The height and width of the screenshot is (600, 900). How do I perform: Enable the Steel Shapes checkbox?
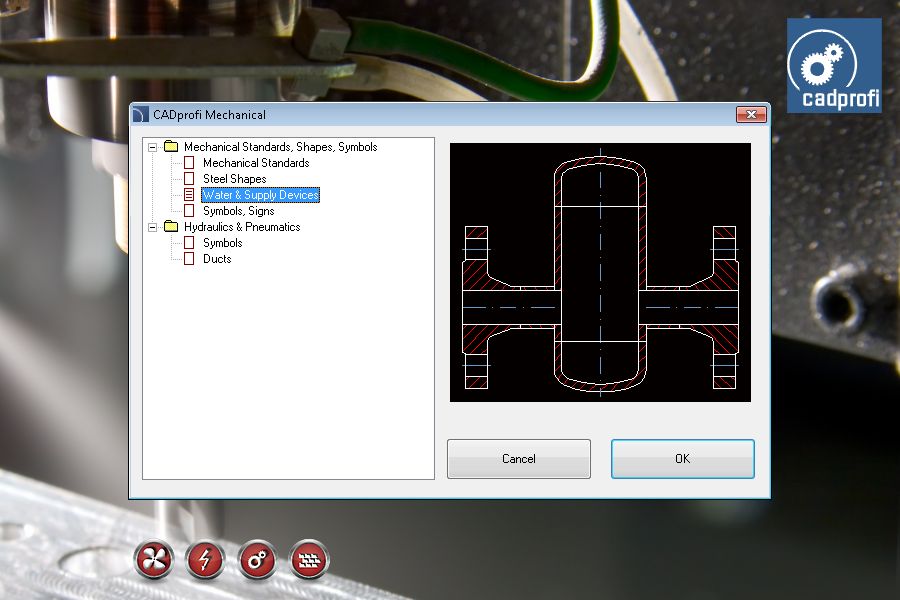tap(189, 179)
